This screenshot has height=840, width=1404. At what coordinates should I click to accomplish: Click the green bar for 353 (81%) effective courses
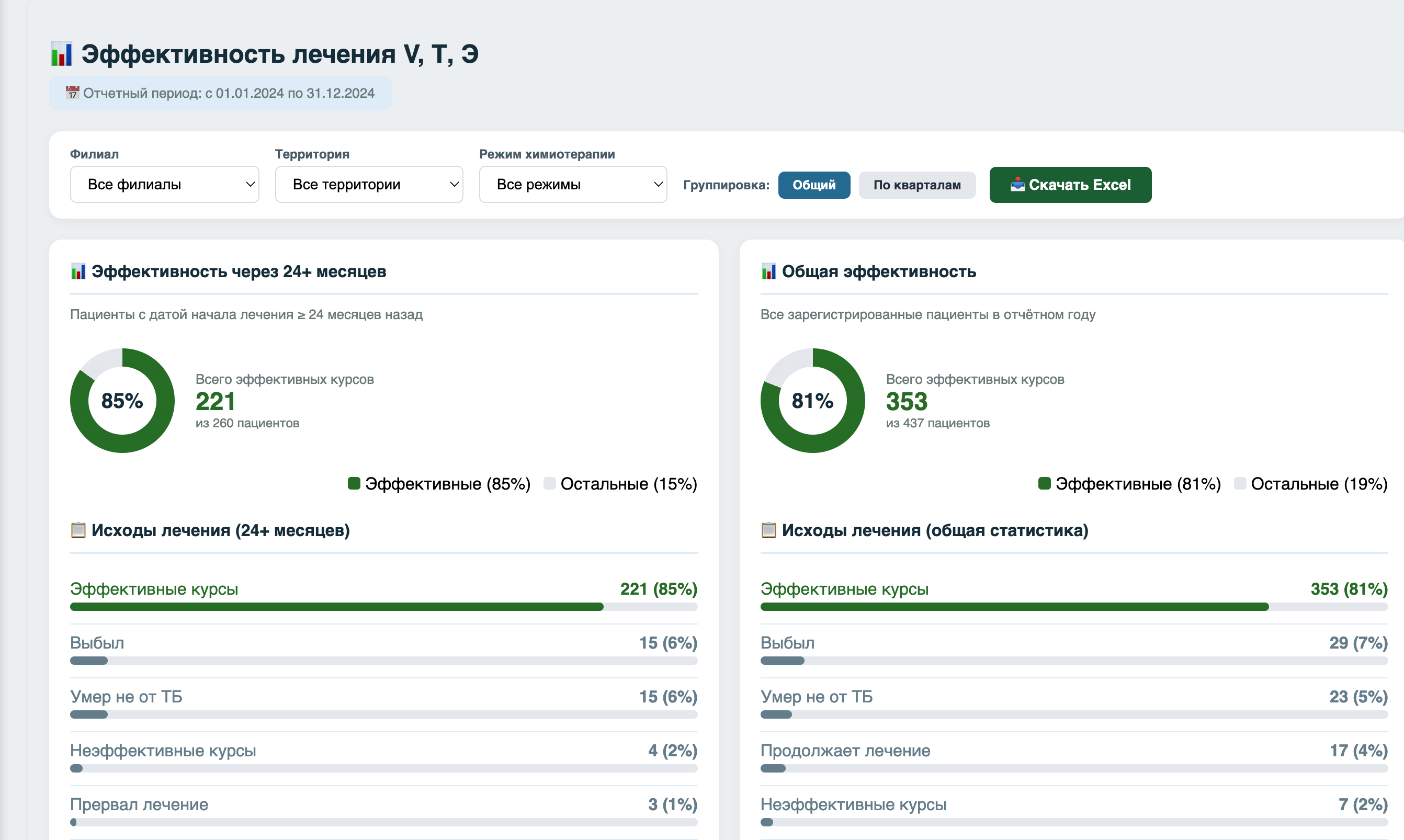click(x=1014, y=607)
